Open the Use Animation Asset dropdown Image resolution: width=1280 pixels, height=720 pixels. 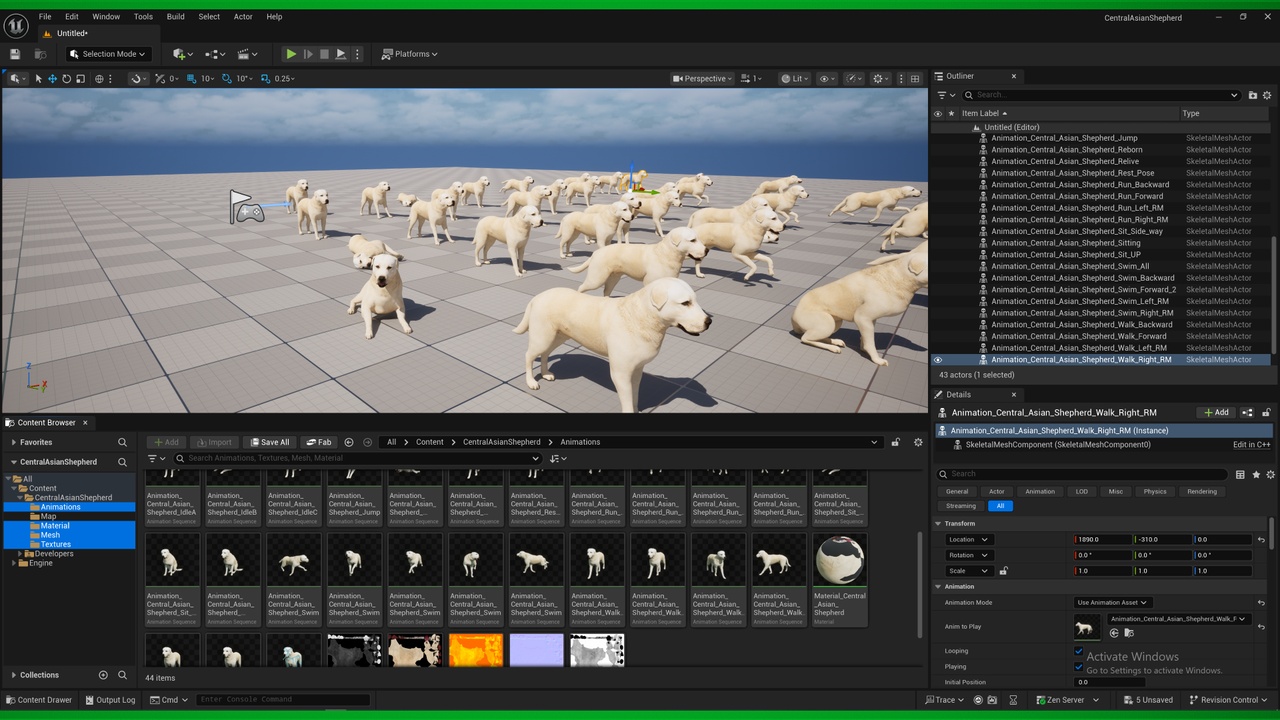click(x=1112, y=603)
